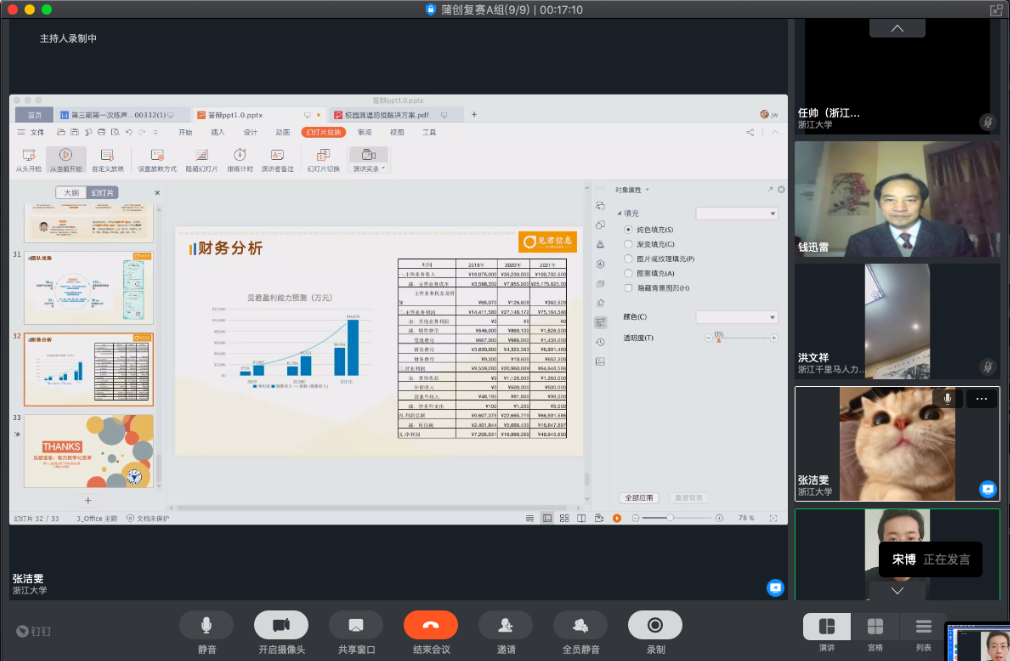Click the 全部应用 apply-to-all button
This screenshot has height=661, width=1010.
[x=639, y=498]
